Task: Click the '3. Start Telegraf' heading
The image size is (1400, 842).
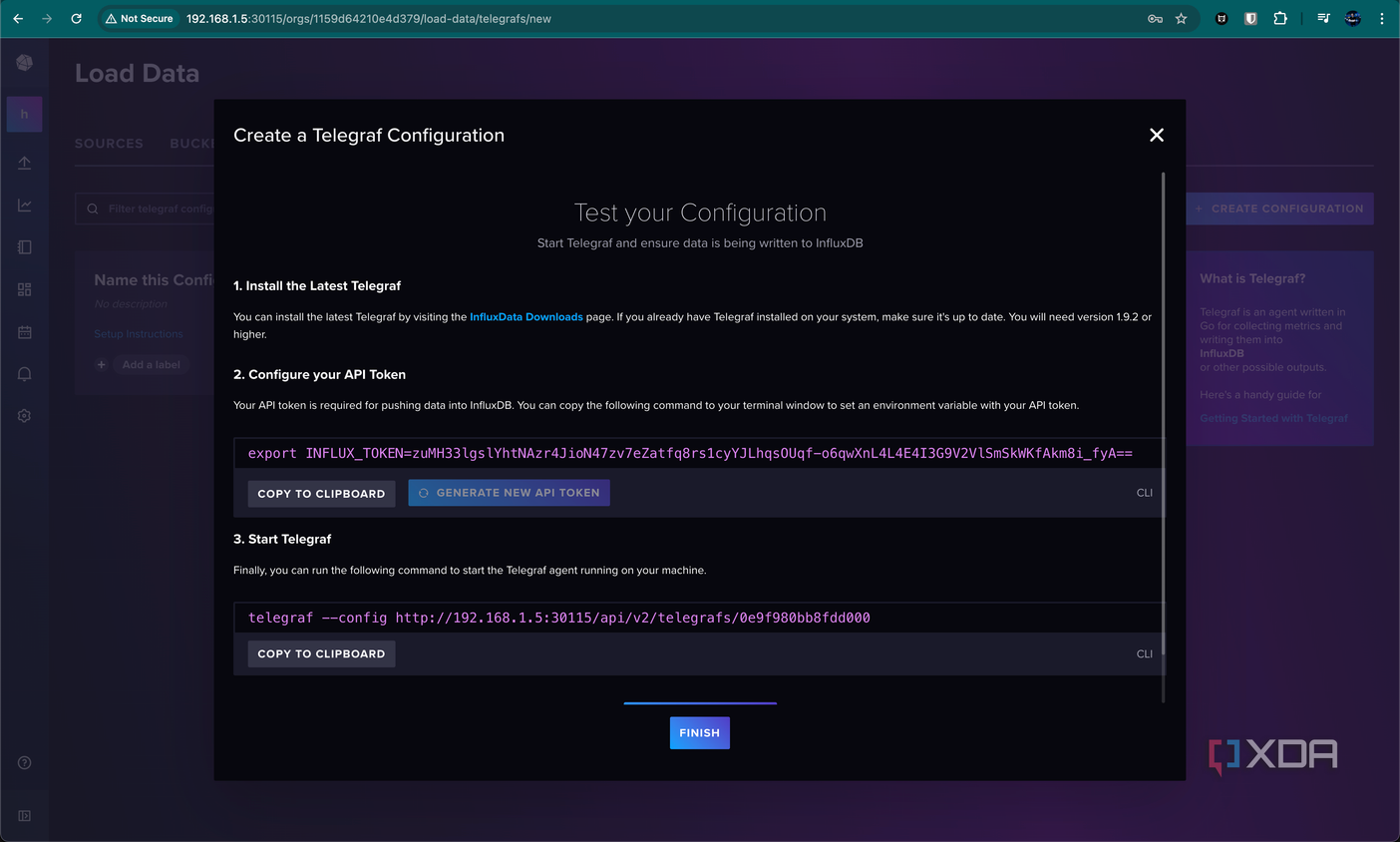Action: pos(282,540)
